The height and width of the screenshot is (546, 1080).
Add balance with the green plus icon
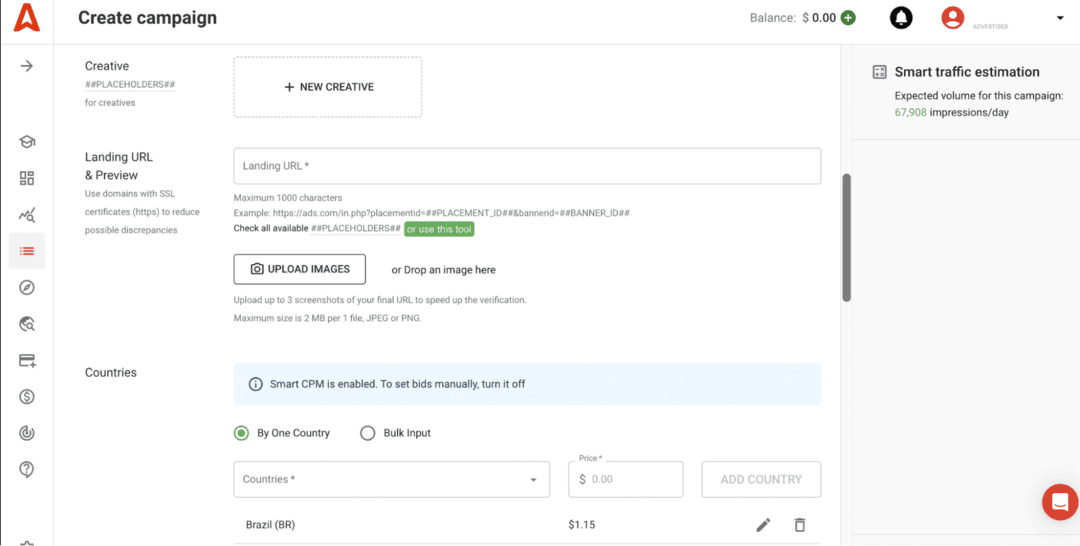click(848, 18)
